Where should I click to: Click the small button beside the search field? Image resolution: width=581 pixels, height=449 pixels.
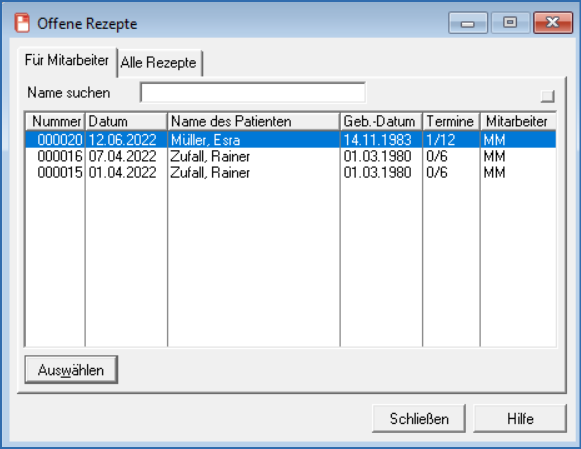tap(547, 96)
